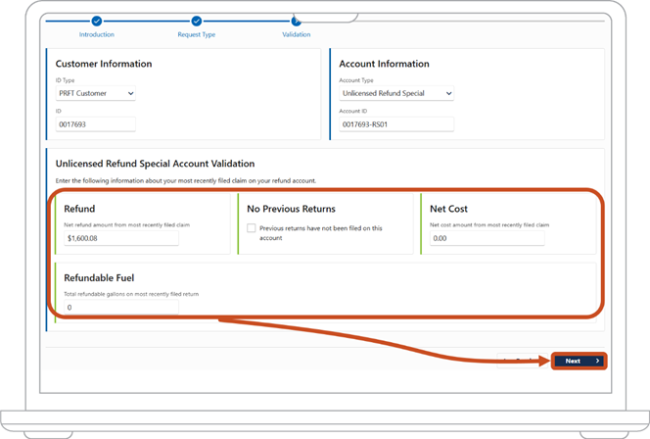Screen dimensions: 650x439
Task: Go to the Request Type step label
Action: (196, 34)
